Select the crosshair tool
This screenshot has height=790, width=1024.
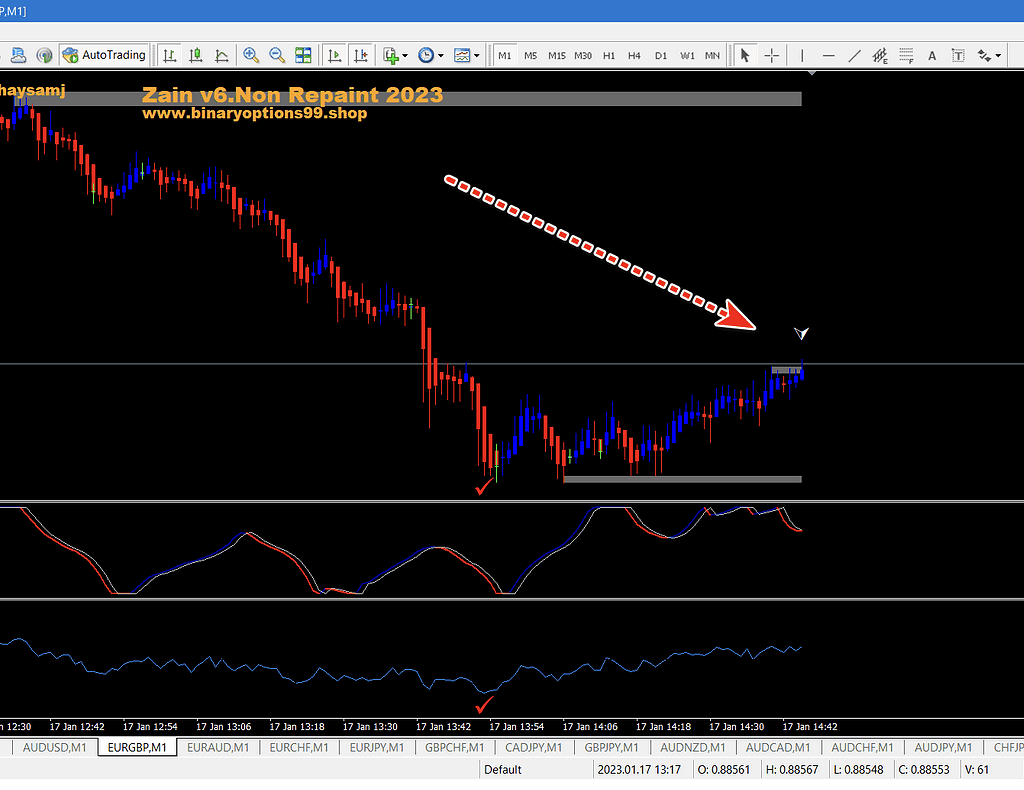coord(771,55)
